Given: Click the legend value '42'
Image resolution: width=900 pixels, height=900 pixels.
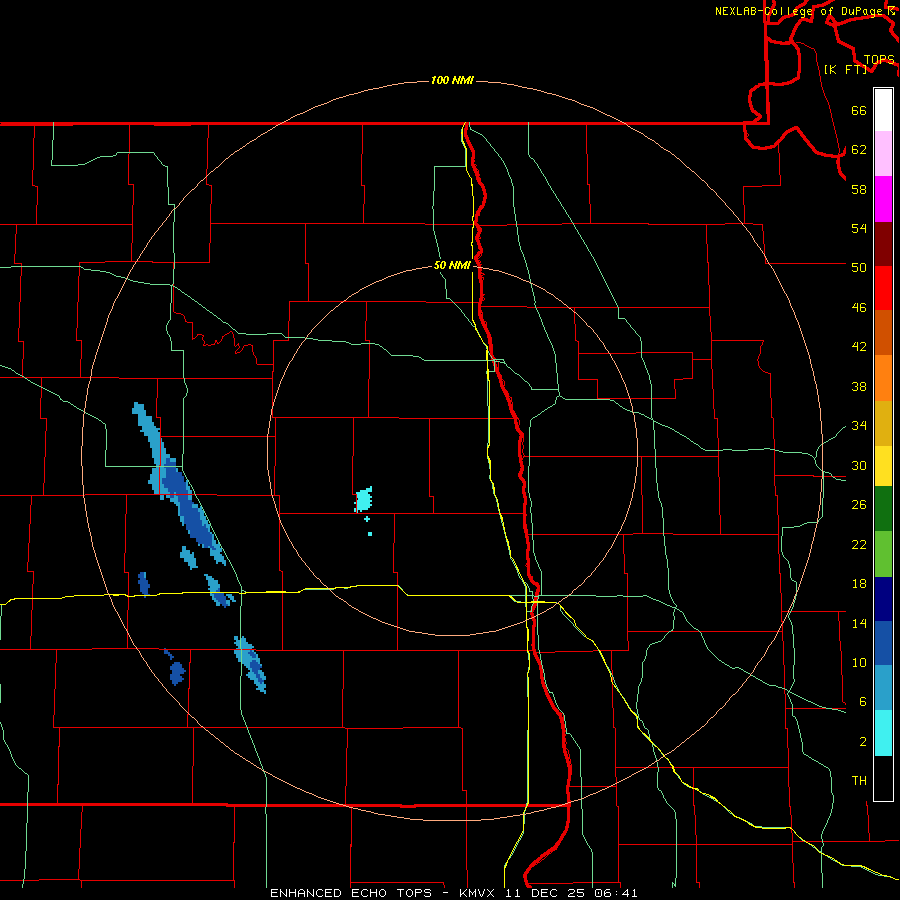Looking at the screenshot, I should (x=859, y=347).
